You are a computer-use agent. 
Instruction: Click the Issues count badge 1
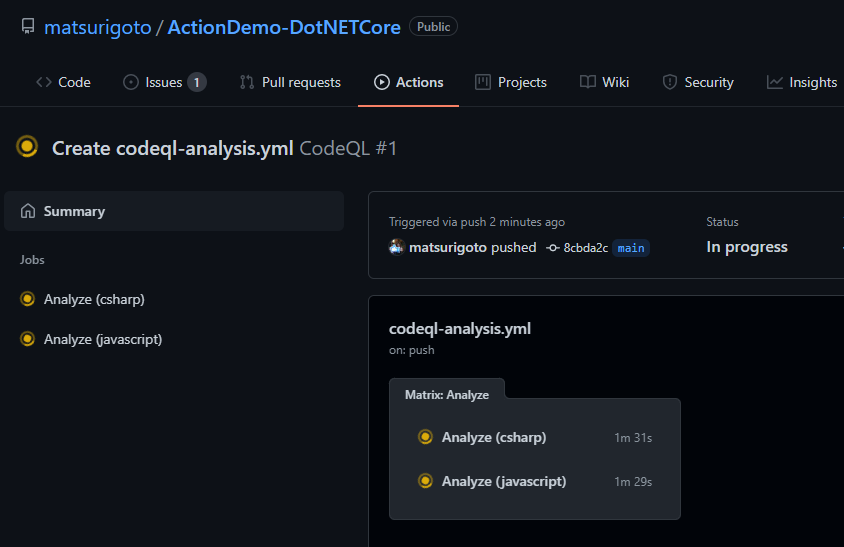(x=197, y=82)
